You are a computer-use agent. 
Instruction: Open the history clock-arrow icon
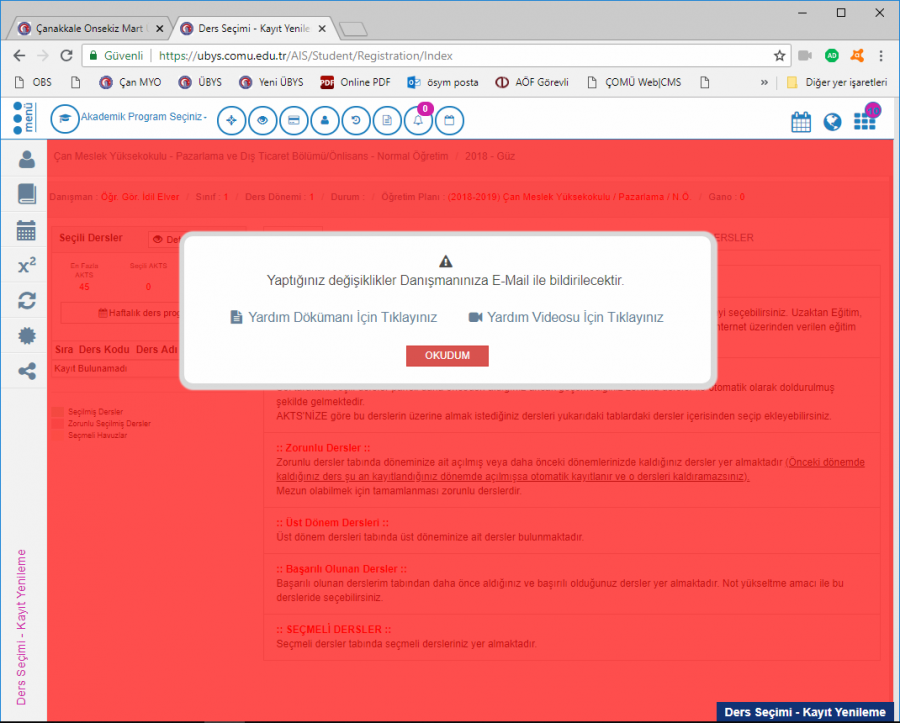pos(356,120)
